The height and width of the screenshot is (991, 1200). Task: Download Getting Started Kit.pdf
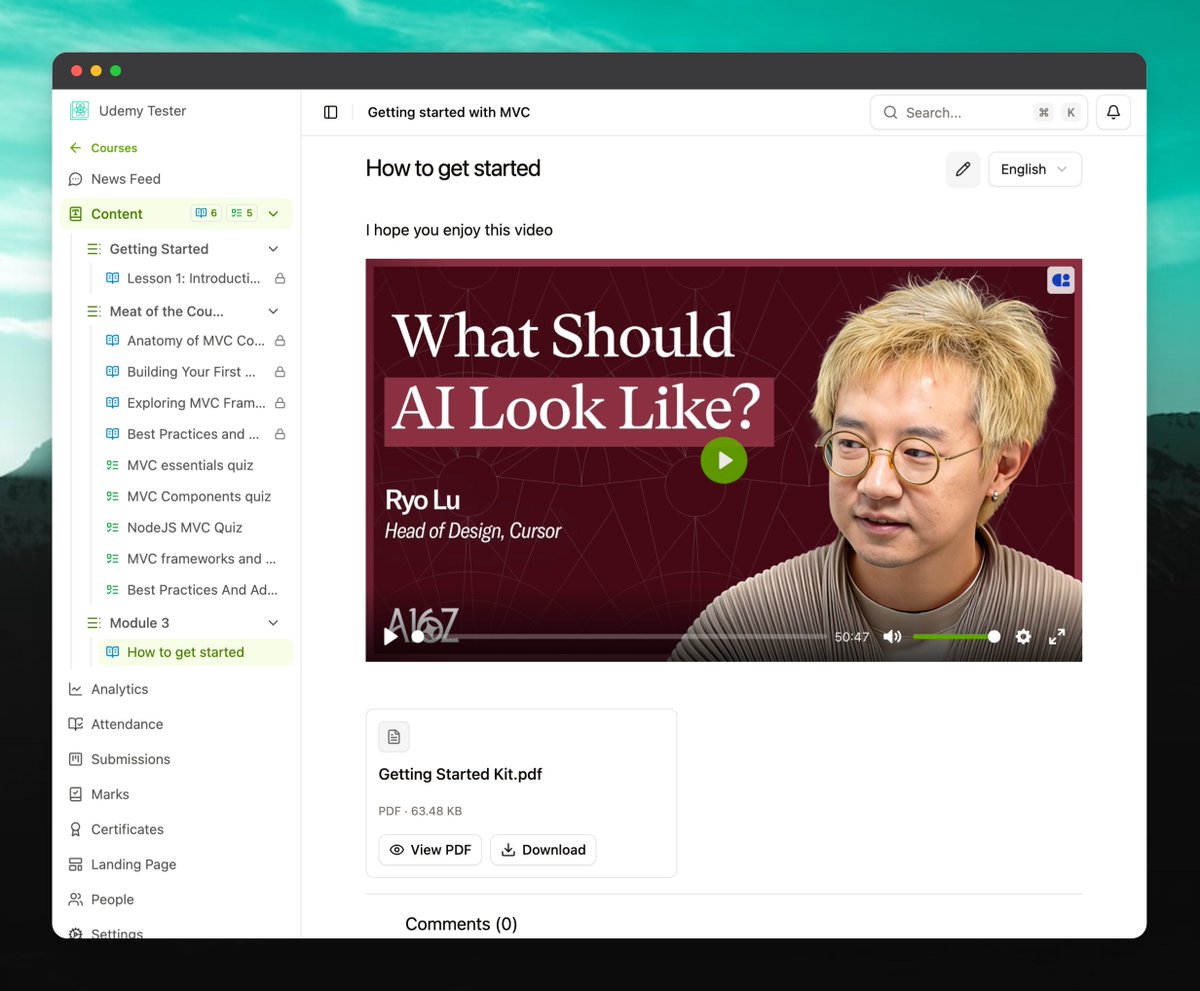tap(543, 850)
